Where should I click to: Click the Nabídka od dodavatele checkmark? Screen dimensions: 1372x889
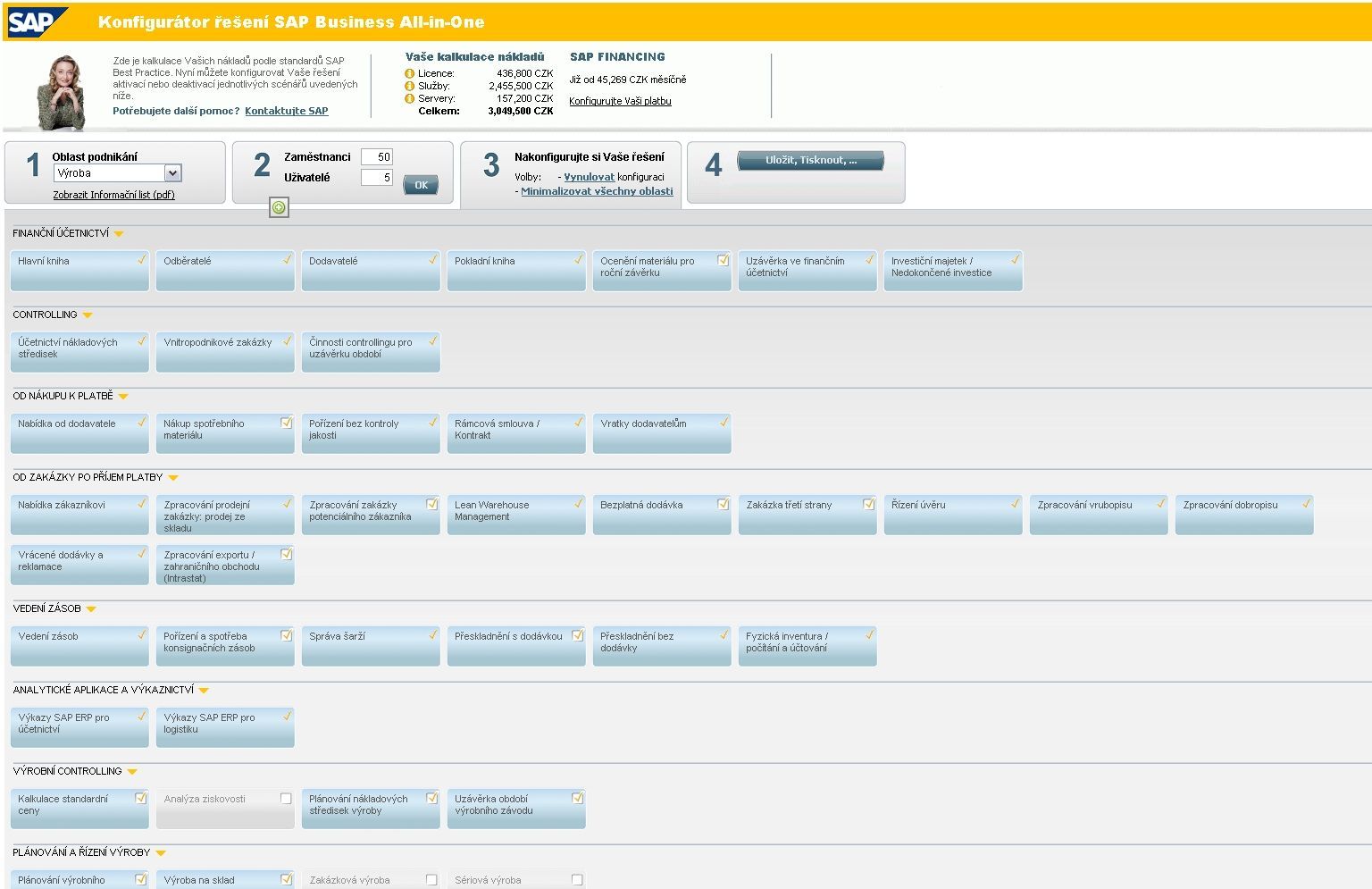click(142, 422)
